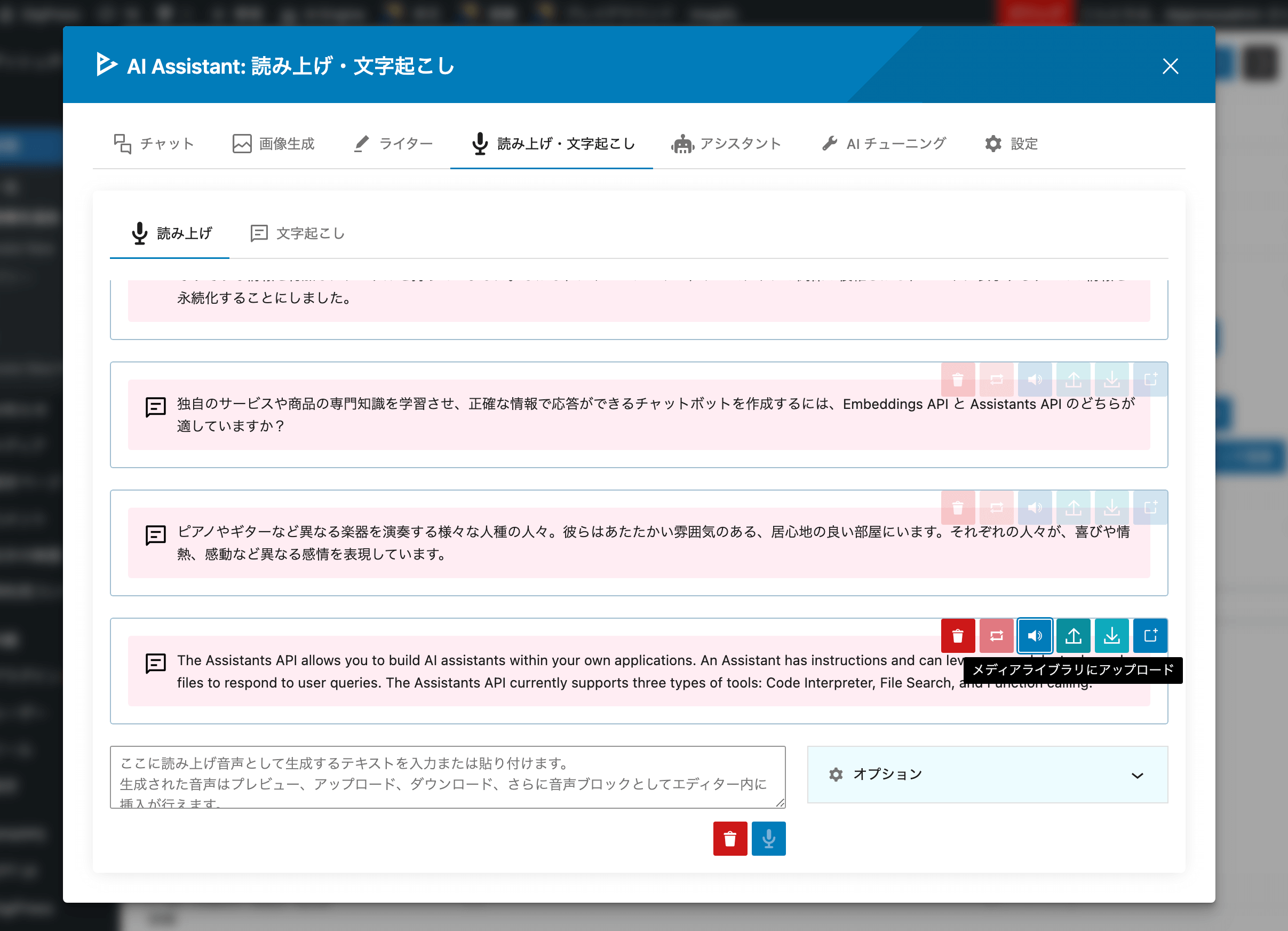Image resolution: width=1288 pixels, height=931 pixels.
Task: Click the comment icon beside the 独自のサービス text
Action: click(156, 407)
